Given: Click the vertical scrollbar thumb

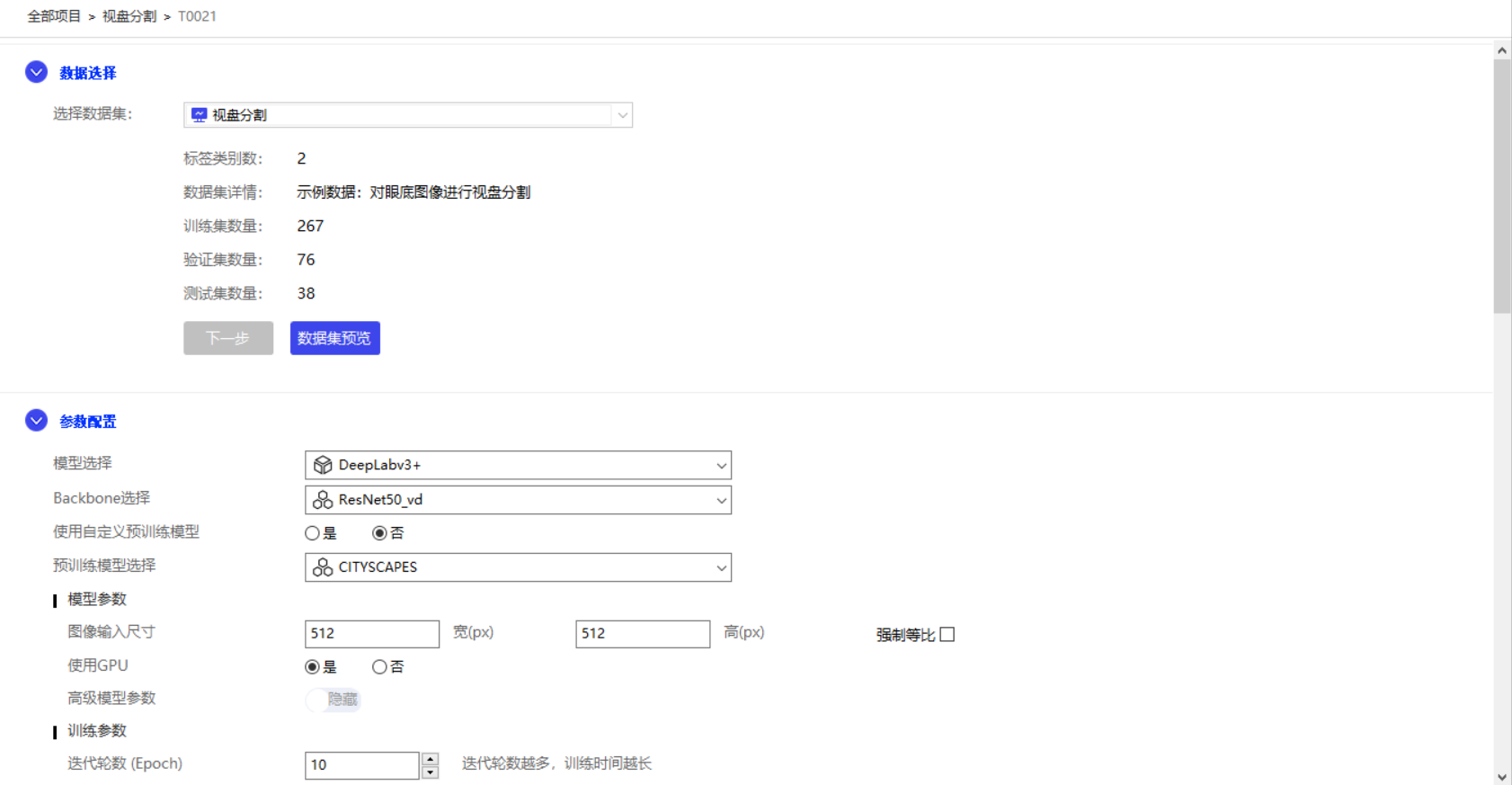Looking at the screenshot, I should [x=1502, y=186].
